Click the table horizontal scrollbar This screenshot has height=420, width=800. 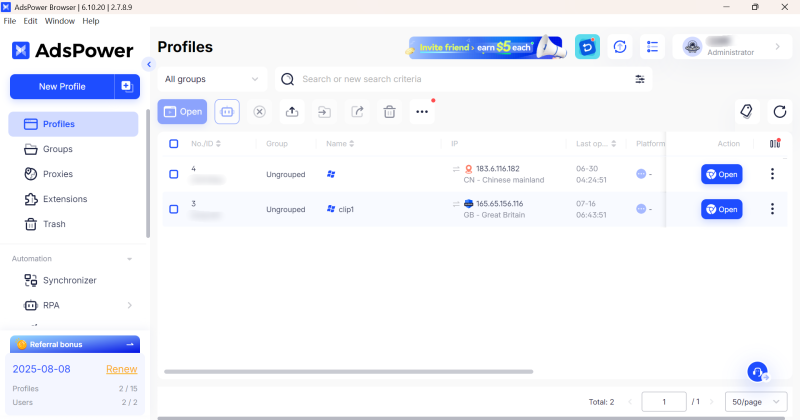click(x=348, y=372)
